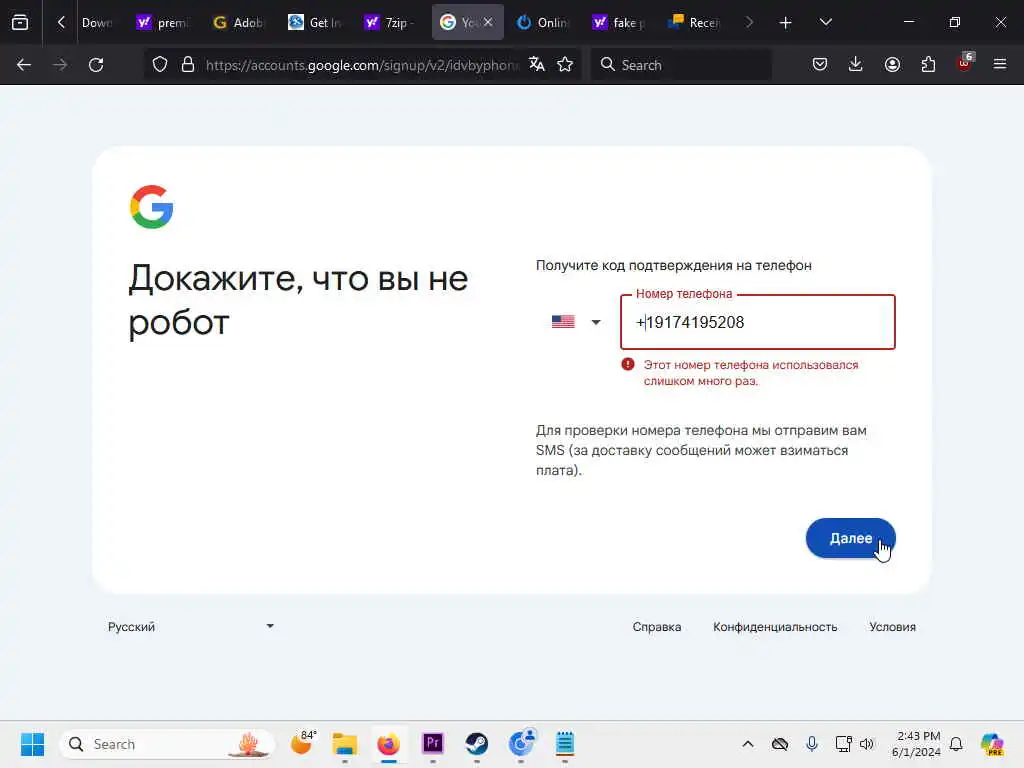Viewport: 1024px width, 768px height.
Task: Open the Справка link
Action: [656, 627]
